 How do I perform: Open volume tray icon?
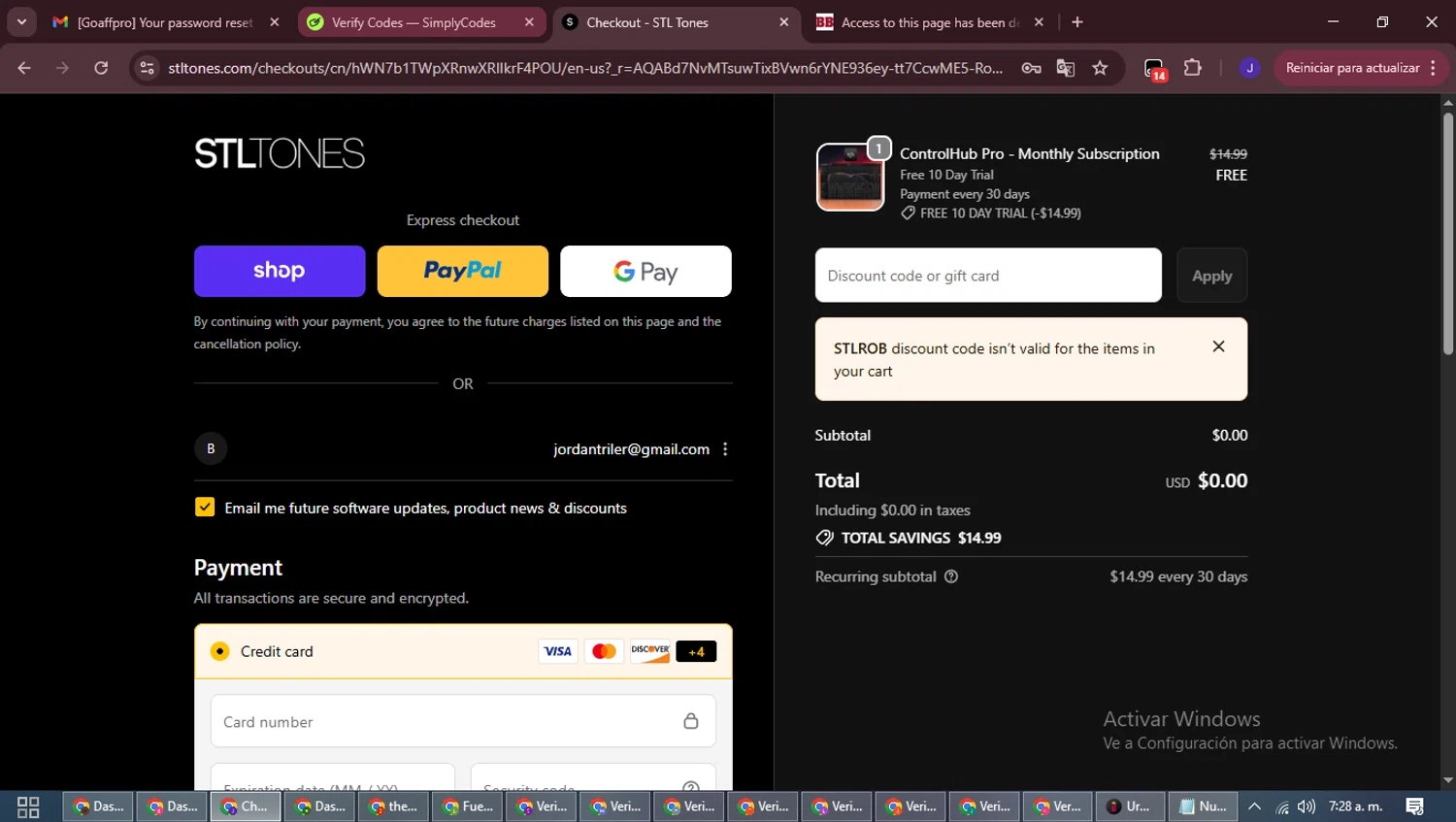pyautogui.click(x=1307, y=806)
